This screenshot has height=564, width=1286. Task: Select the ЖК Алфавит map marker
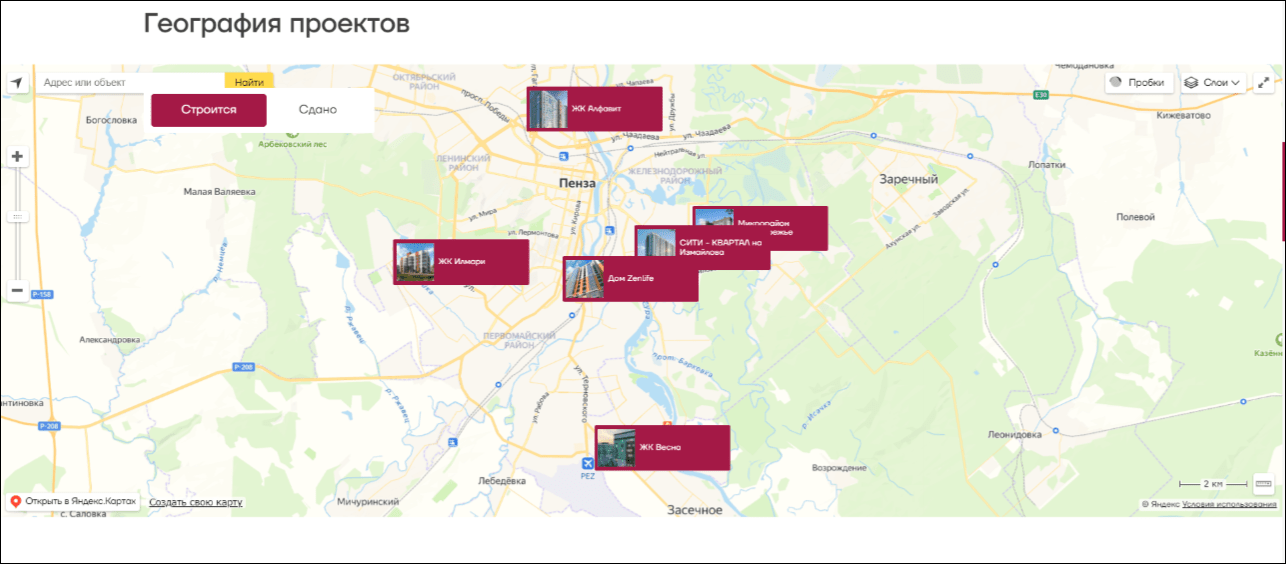point(594,109)
